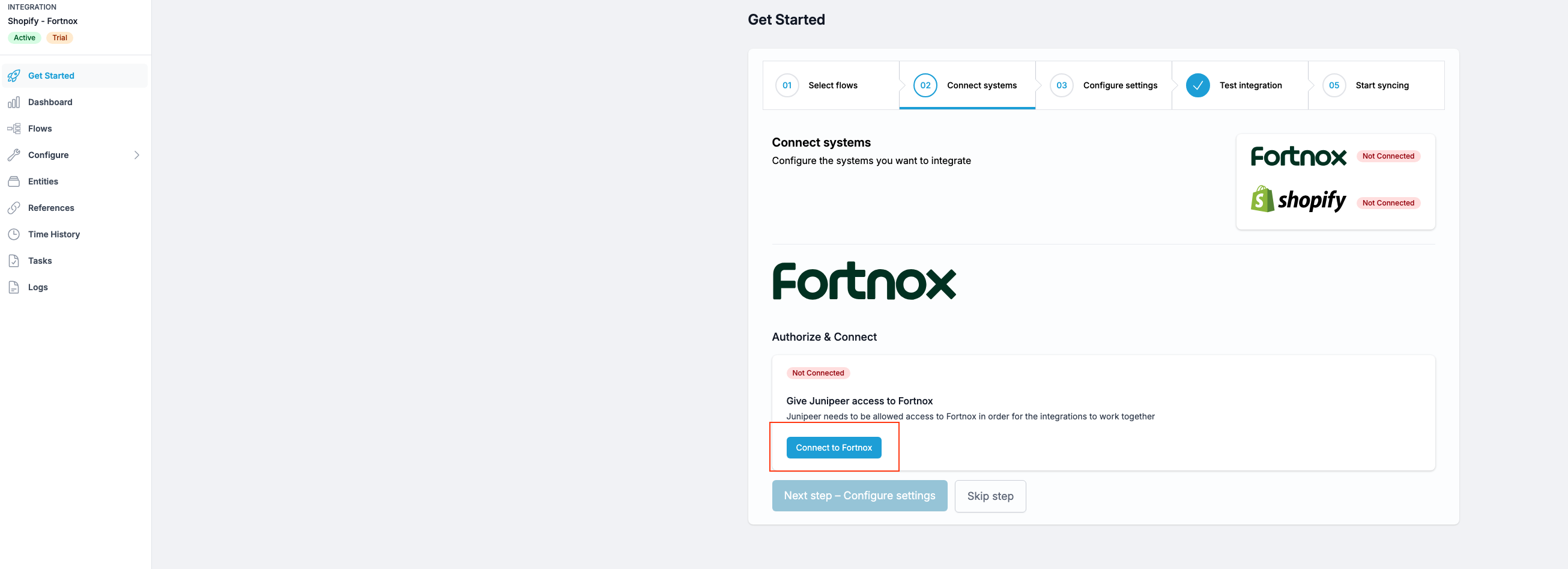Open the Connect systems step 02 tab

(967, 85)
